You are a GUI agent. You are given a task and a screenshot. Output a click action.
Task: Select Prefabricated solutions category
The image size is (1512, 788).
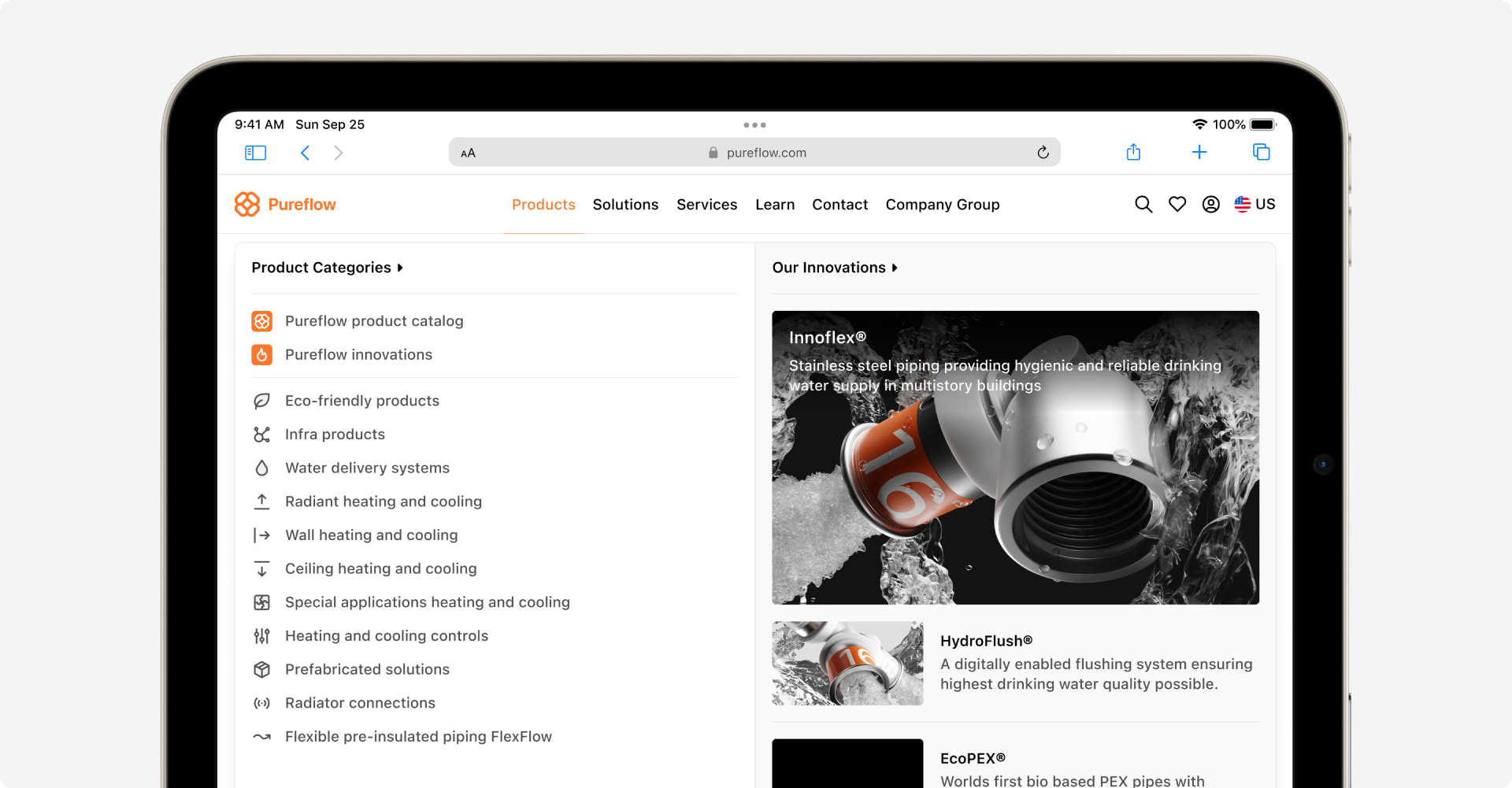367,669
